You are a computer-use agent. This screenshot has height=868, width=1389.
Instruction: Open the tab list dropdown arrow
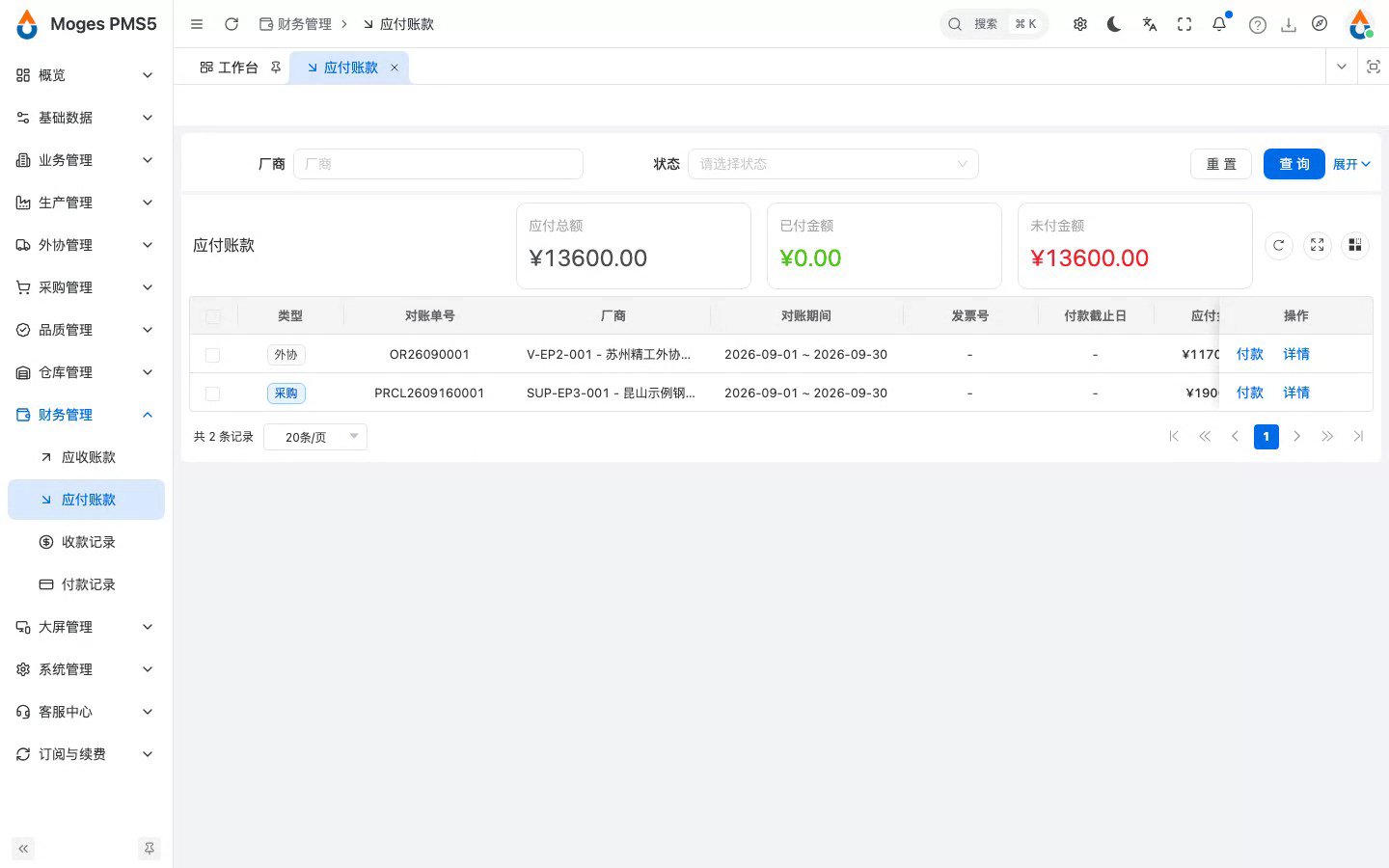(1341, 67)
